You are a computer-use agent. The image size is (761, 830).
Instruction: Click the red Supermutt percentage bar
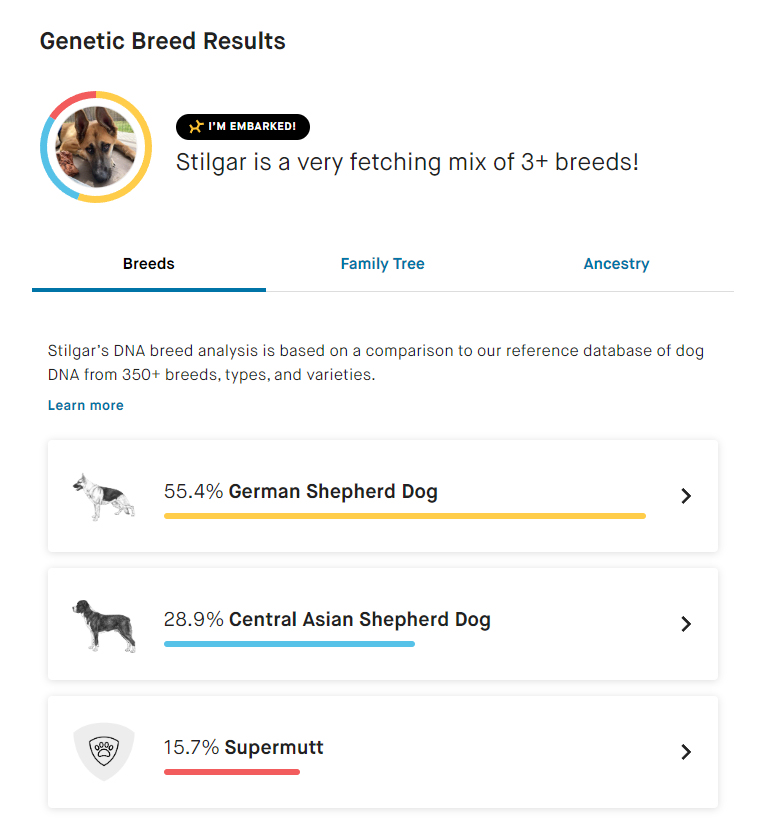click(x=232, y=772)
